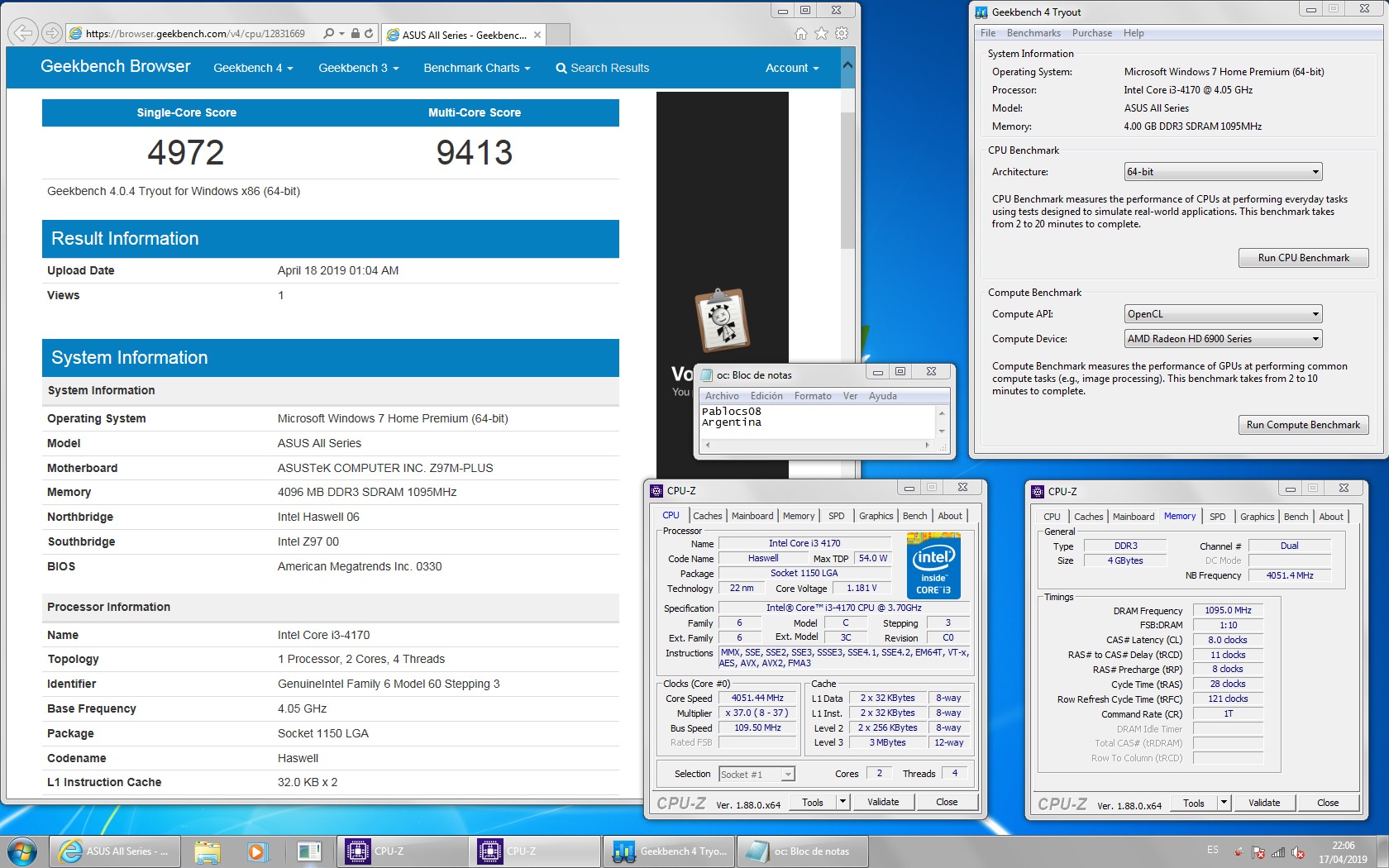
Task: Click the network tray icon
Action: pos(1278,852)
